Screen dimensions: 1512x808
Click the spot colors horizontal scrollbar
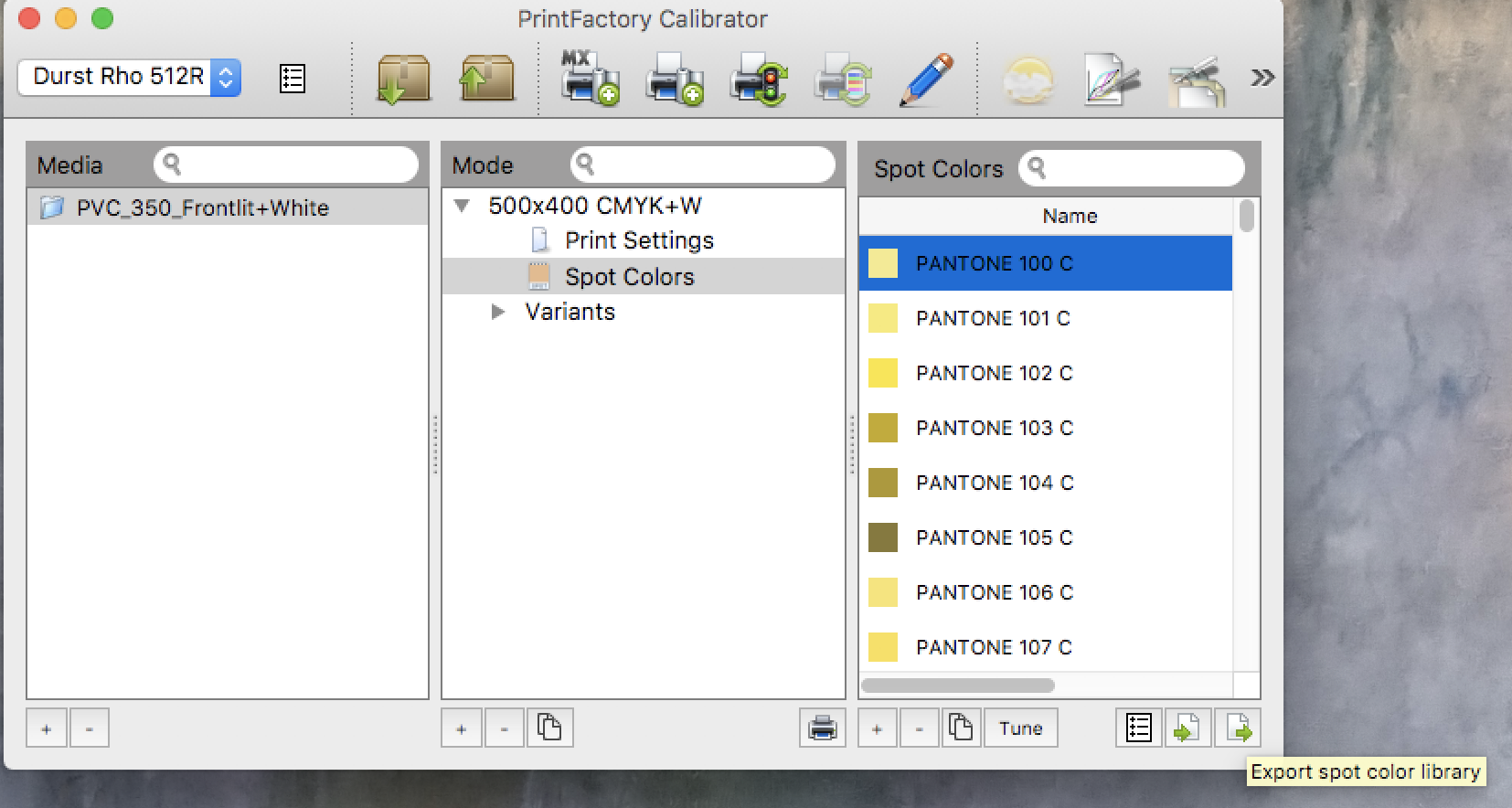[958, 686]
